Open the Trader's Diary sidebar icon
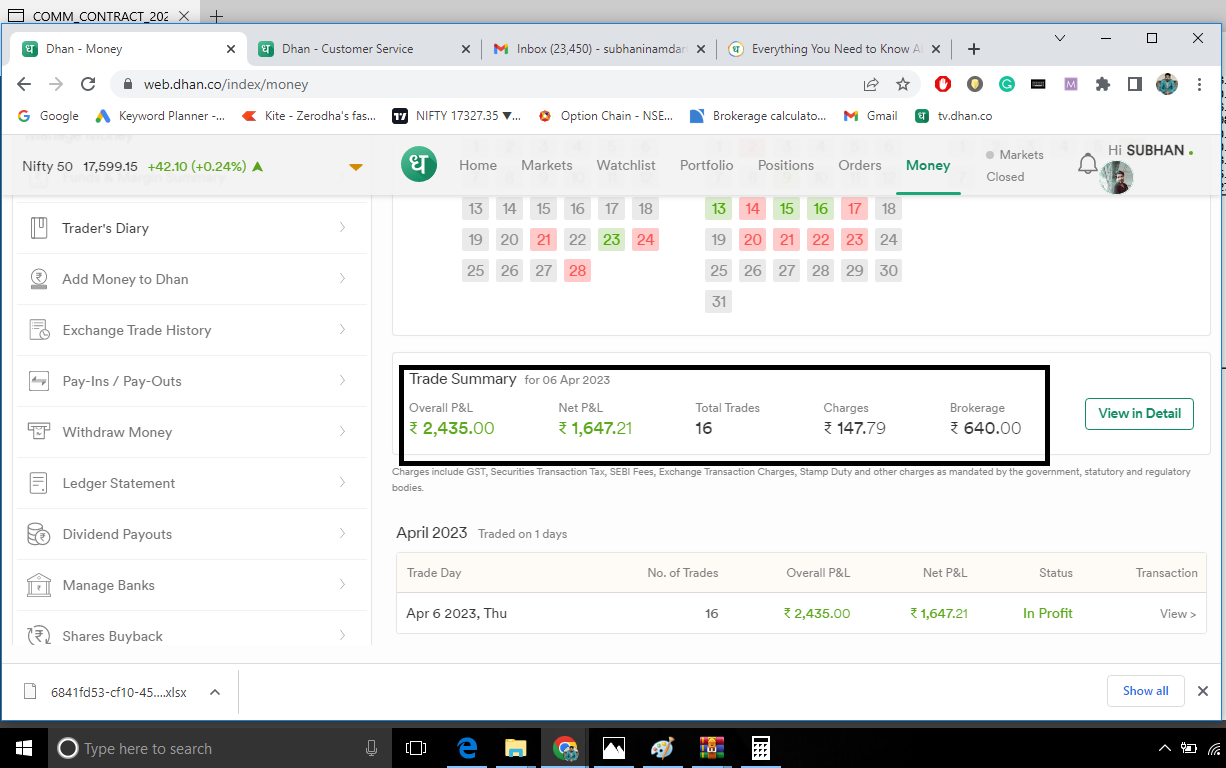 (39, 228)
